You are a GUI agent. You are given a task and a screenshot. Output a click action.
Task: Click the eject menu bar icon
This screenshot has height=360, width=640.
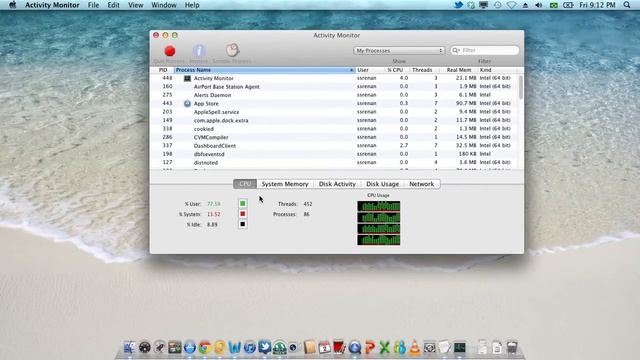pyautogui.click(x=525, y=5)
